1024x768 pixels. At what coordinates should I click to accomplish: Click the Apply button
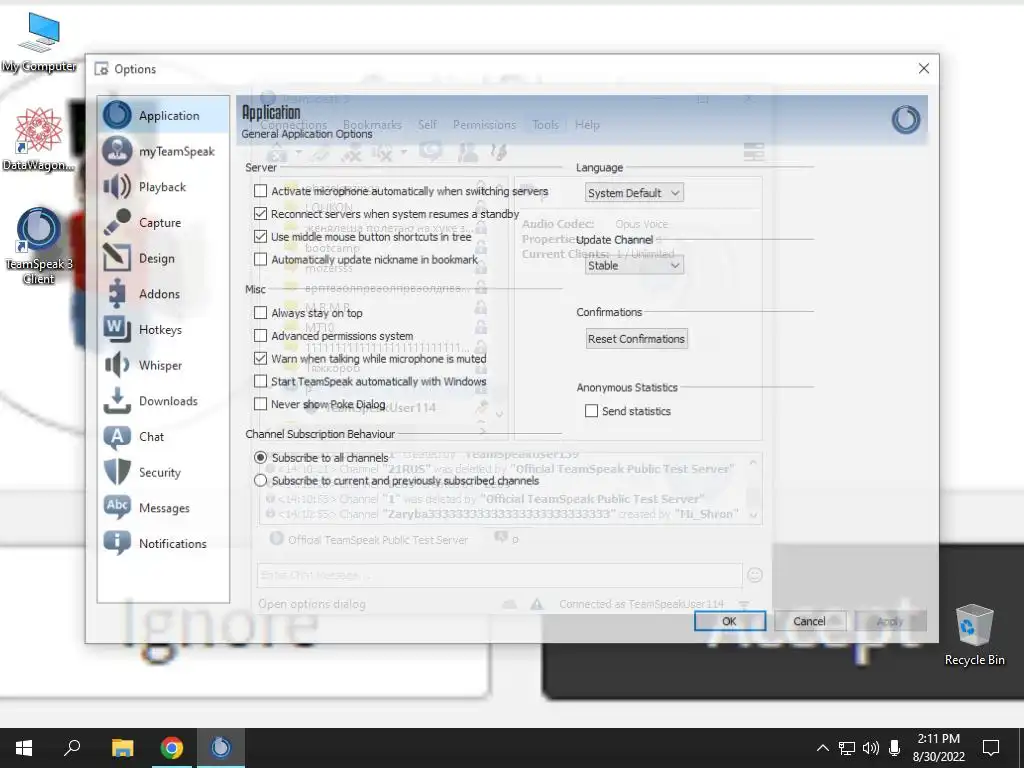[x=889, y=621]
